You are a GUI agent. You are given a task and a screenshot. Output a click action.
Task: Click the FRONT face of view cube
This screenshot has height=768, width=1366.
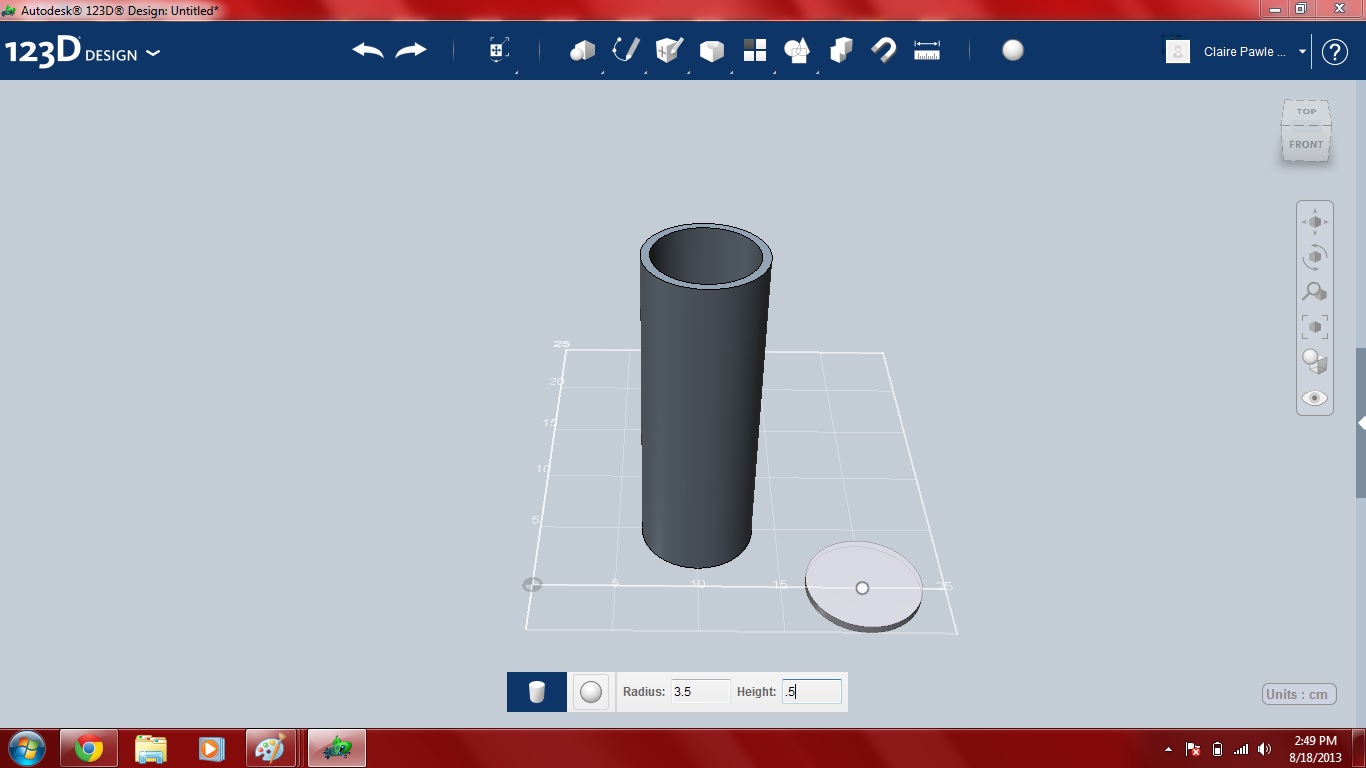click(1306, 144)
